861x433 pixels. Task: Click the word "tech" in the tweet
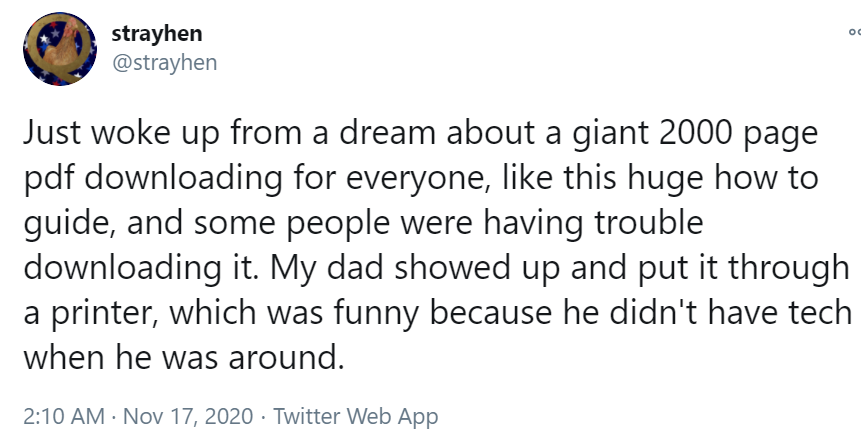pyautogui.click(x=820, y=312)
